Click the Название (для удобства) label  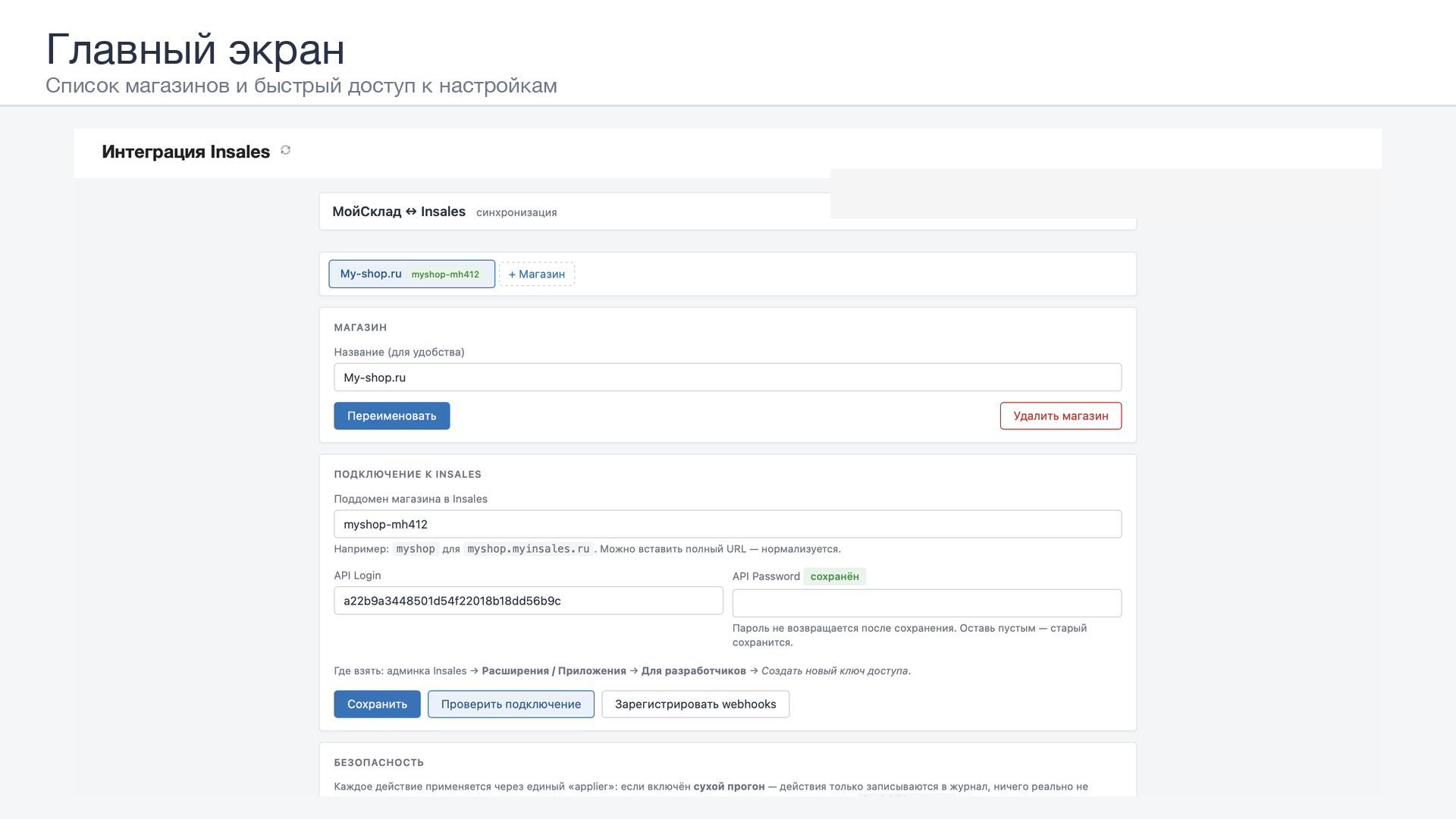click(400, 352)
